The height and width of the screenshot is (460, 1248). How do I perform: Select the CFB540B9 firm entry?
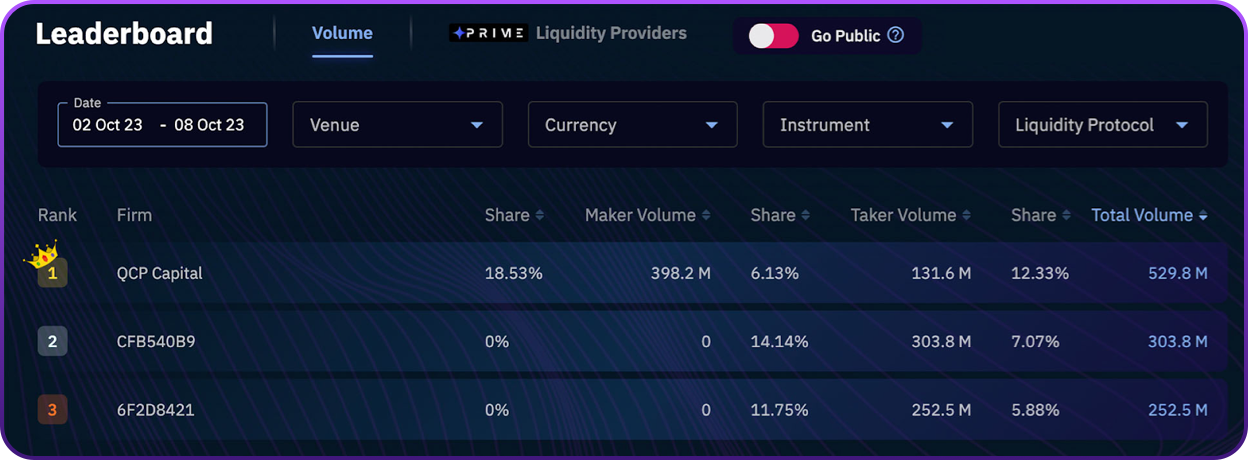click(156, 342)
